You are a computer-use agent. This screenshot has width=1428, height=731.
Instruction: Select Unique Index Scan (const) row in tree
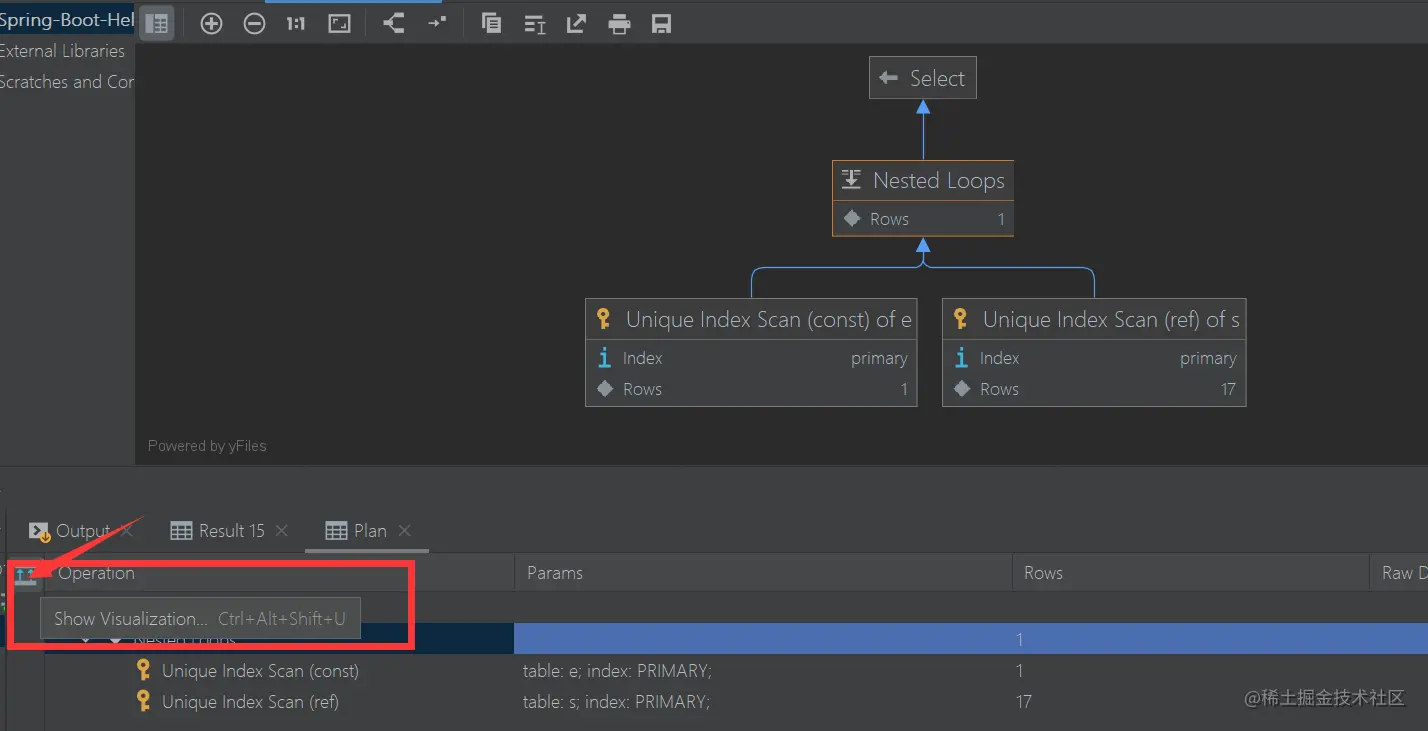pos(260,671)
